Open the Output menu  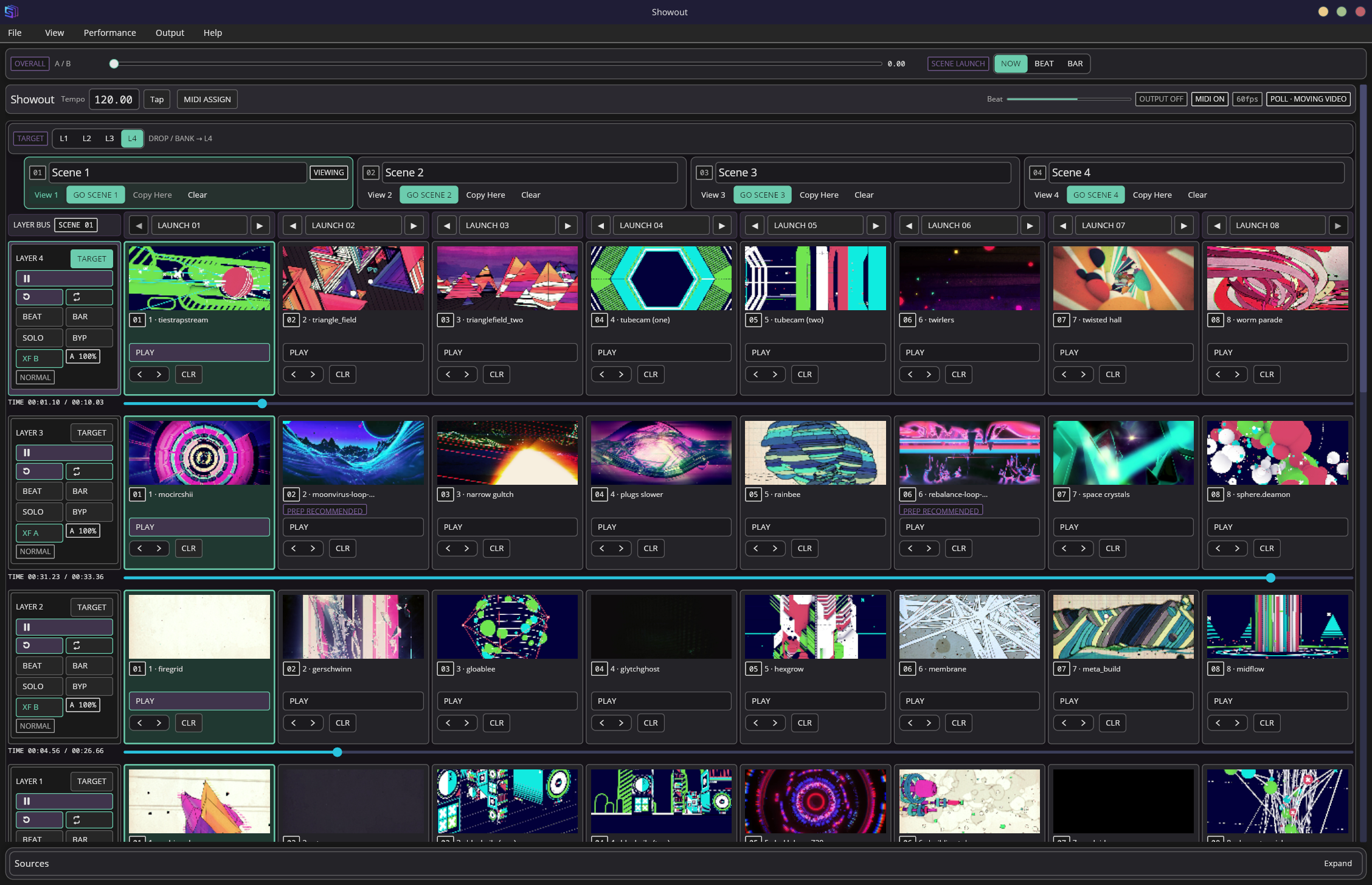tap(170, 33)
